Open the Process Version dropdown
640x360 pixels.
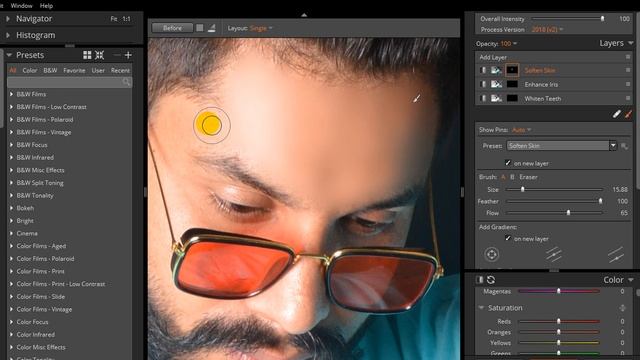coord(547,29)
